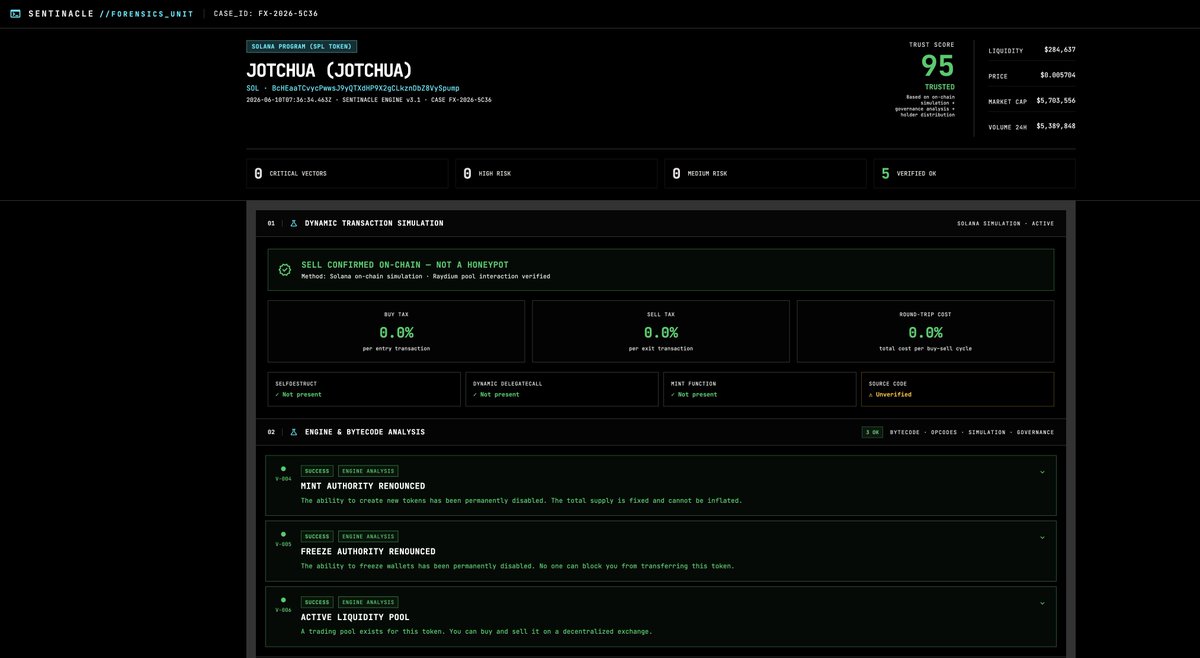This screenshot has width=1200, height=658.
Task: Expand the Mint Authority Renounced finding
Action: 1042,471
